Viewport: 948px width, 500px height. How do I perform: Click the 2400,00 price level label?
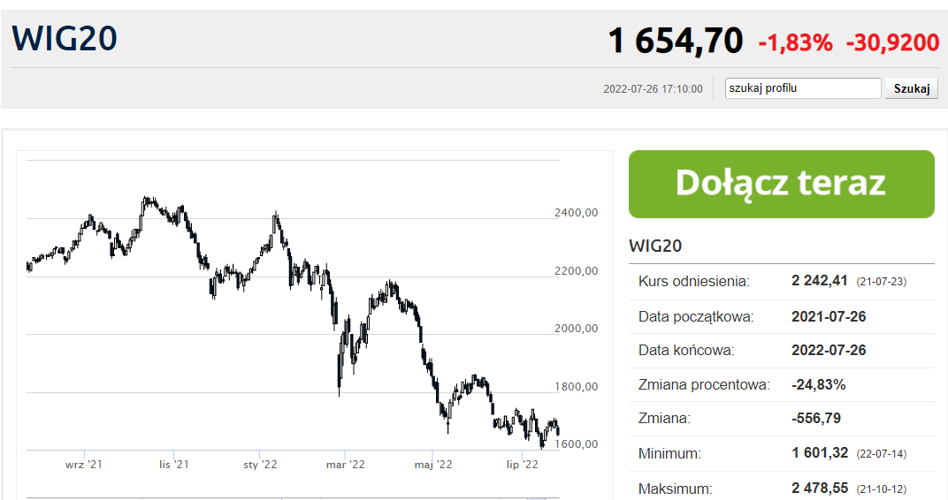pyautogui.click(x=576, y=213)
